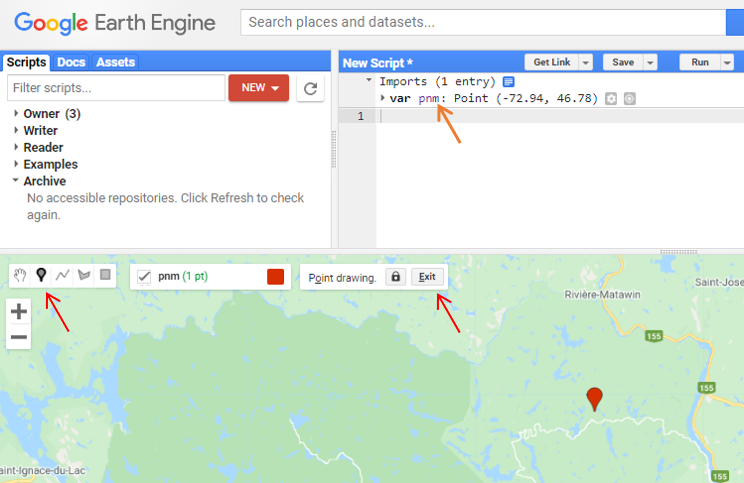Image resolution: width=744 pixels, height=483 pixels.
Task: Click the New Script * title
Action: (x=378, y=63)
